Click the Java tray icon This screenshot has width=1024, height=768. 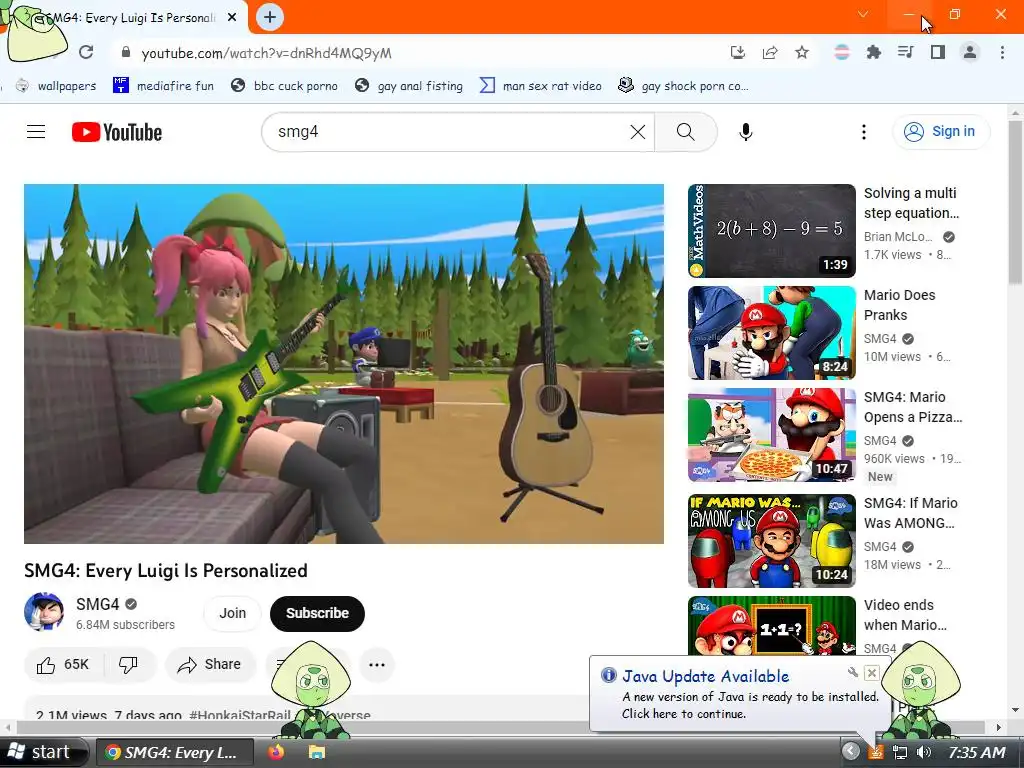(875, 752)
